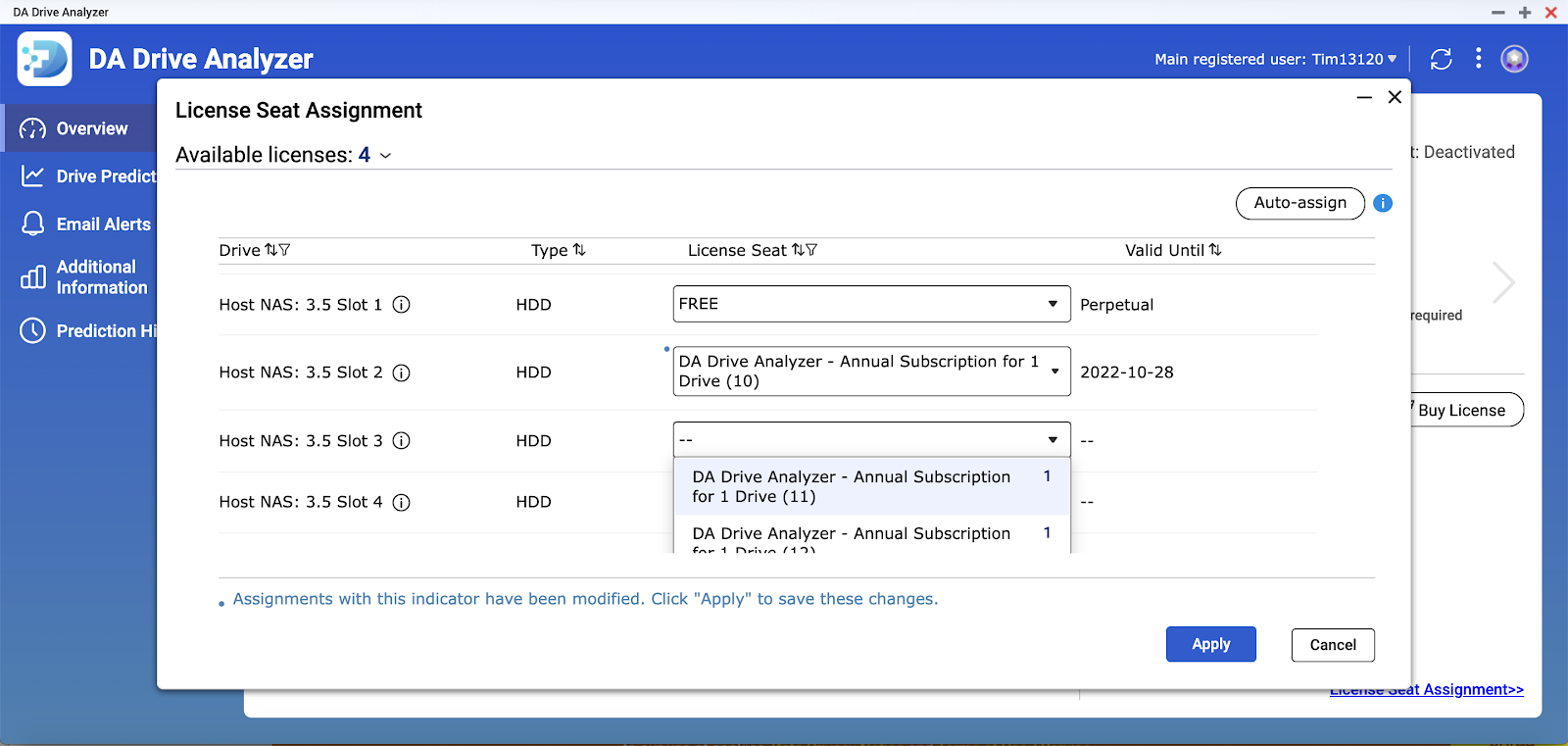The width and height of the screenshot is (1568, 746).
Task: Click the refresh icon in header
Action: pyautogui.click(x=1441, y=59)
